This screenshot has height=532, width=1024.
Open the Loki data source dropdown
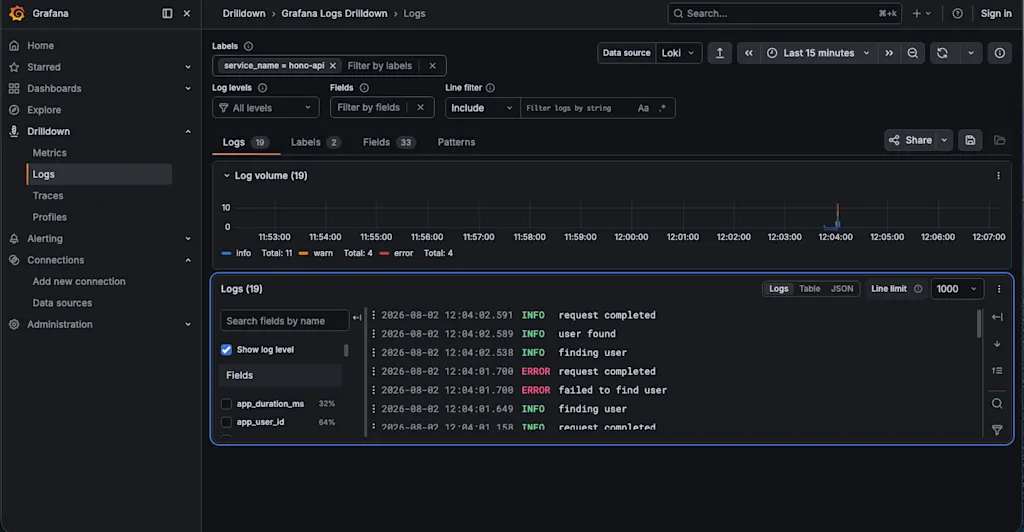(x=679, y=53)
